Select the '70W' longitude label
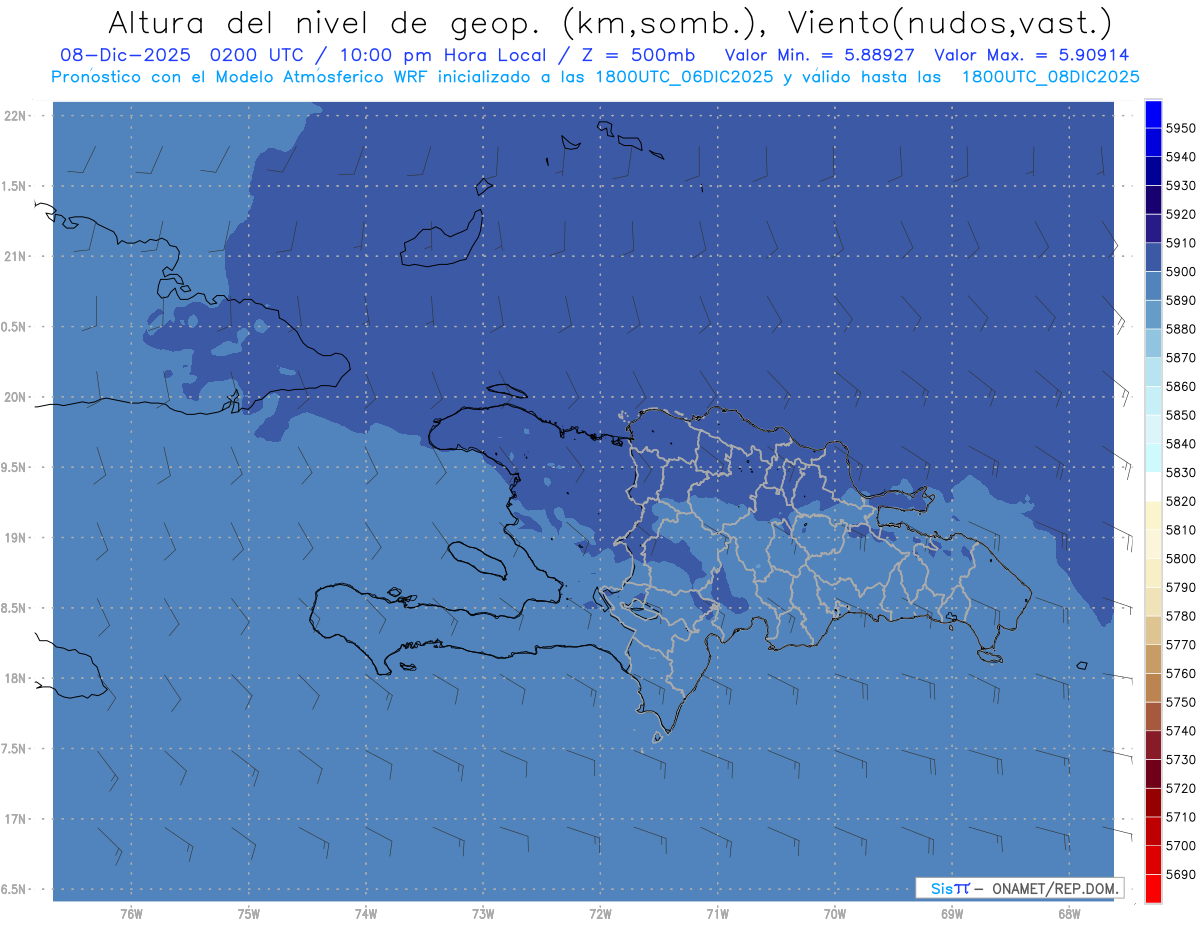The width and height of the screenshot is (1200, 927). [x=834, y=914]
